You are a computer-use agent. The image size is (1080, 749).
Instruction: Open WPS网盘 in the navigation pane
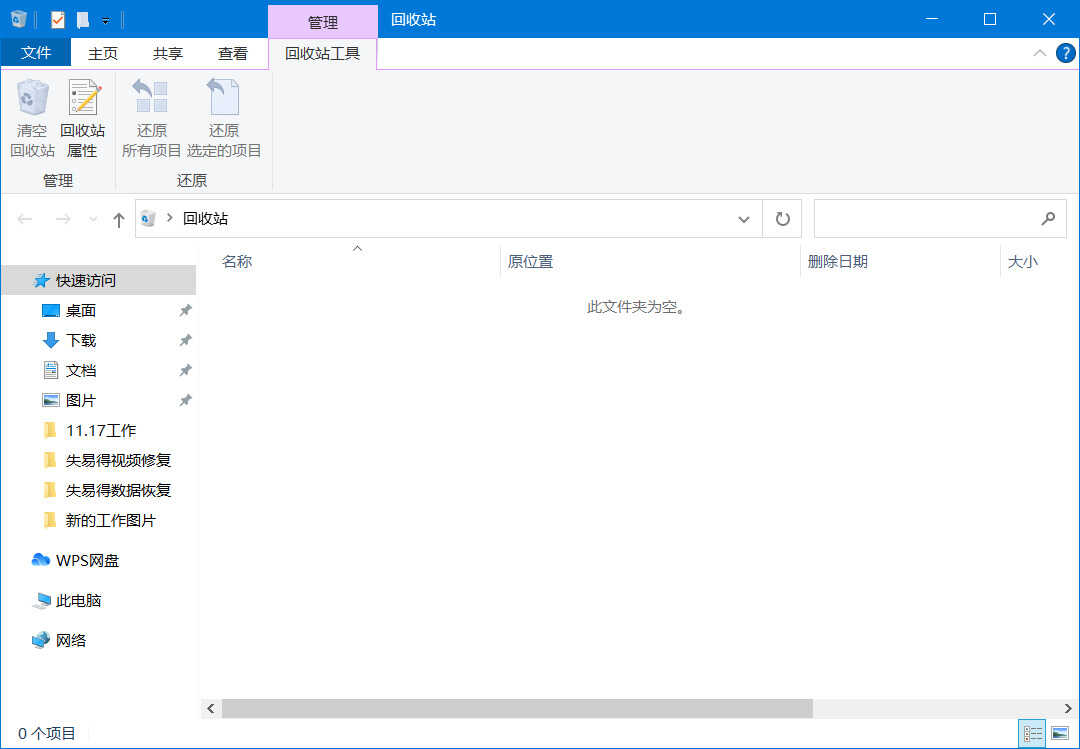click(87, 560)
